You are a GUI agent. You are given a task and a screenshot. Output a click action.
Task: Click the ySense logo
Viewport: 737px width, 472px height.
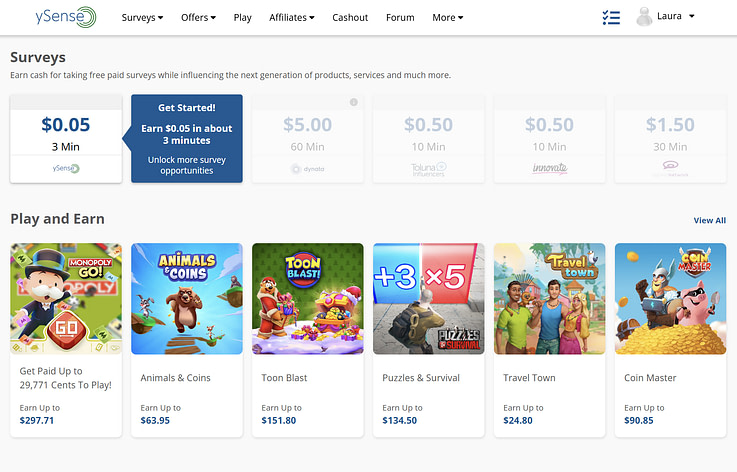(65, 17)
